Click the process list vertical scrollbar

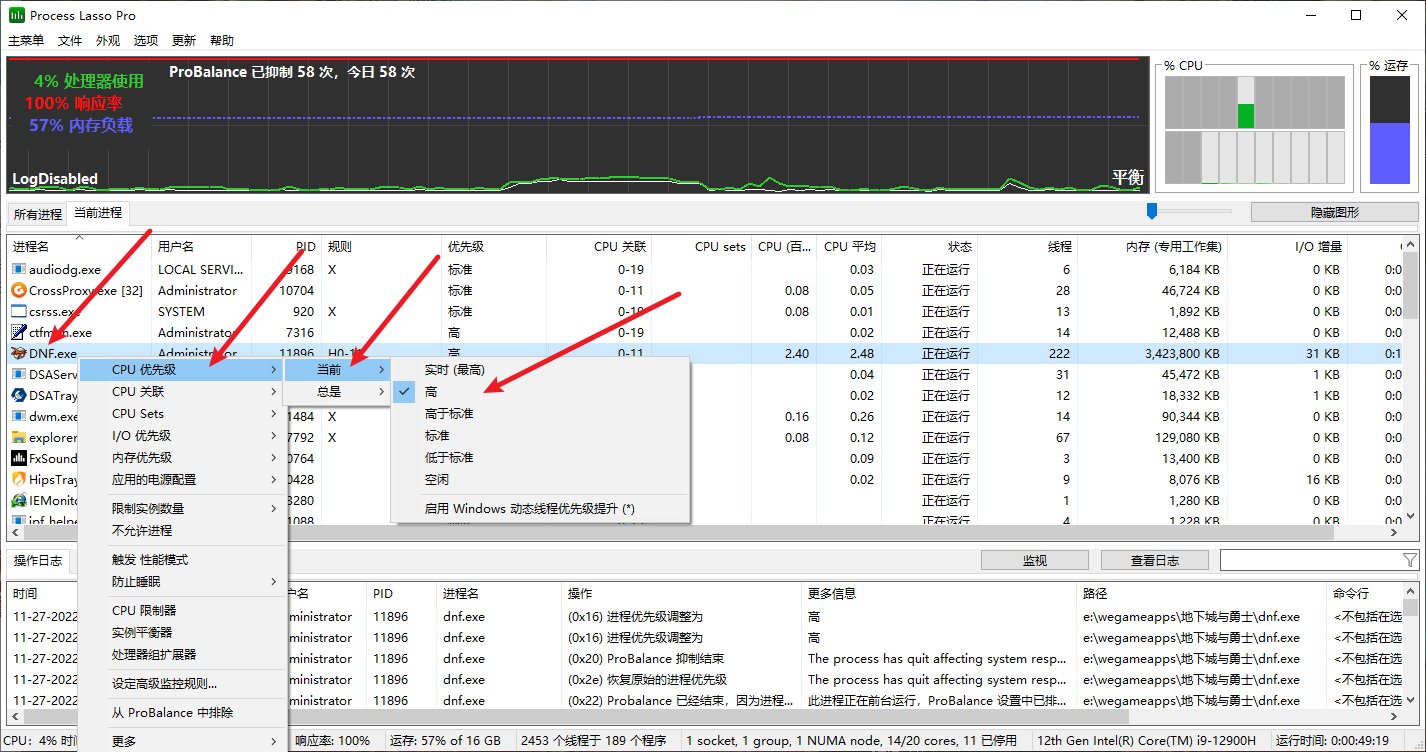tap(1409, 380)
